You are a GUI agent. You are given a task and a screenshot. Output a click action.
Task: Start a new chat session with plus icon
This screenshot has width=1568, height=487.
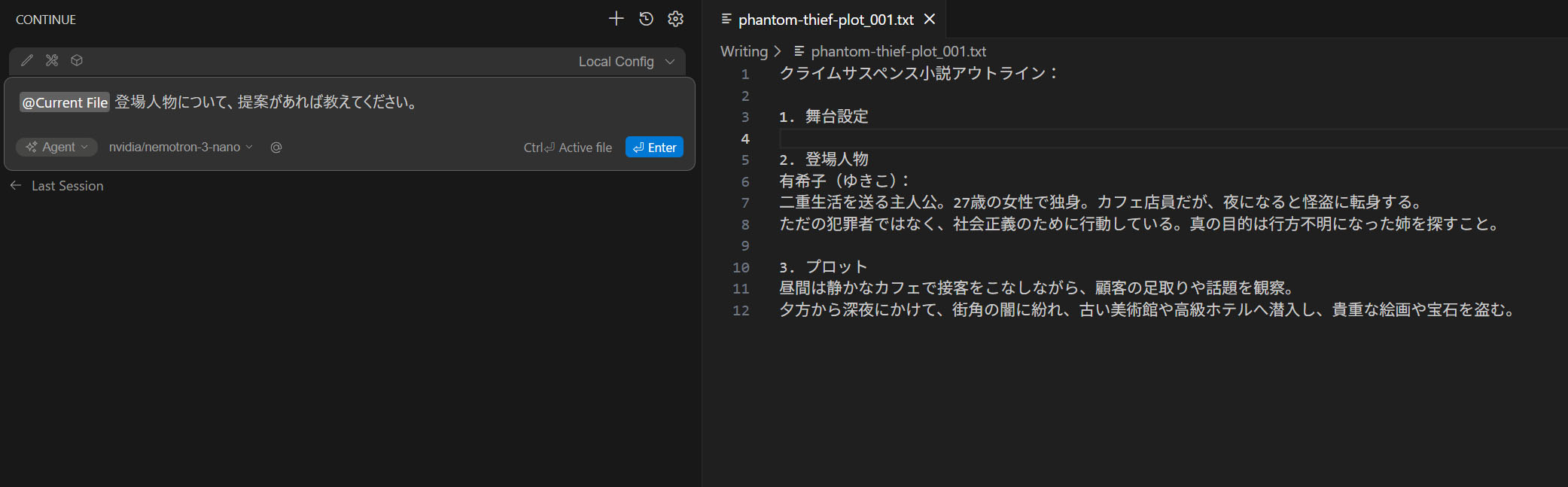click(616, 19)
